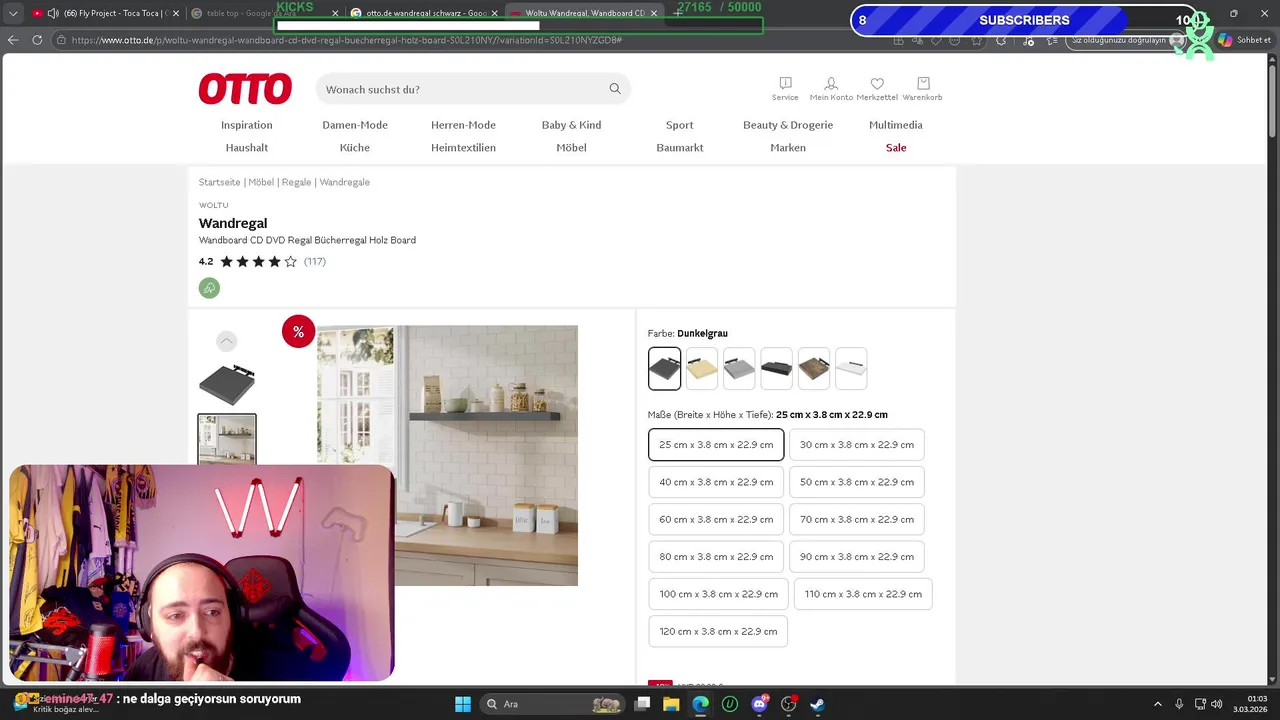Viewport: 1280px width, 720px height.
Task: Open the Discord taskbar icon
Action: [759, 704]
